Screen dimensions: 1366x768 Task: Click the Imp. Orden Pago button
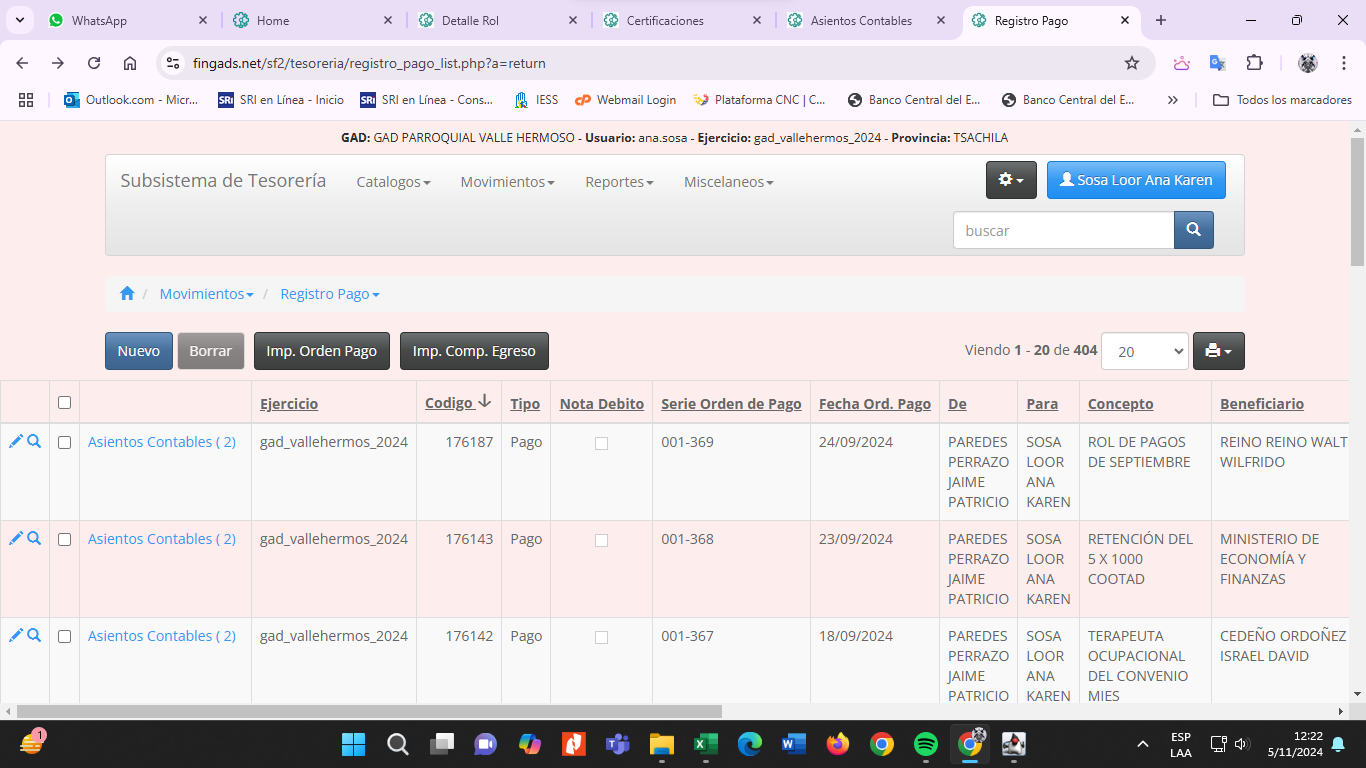tap(321, 351)
